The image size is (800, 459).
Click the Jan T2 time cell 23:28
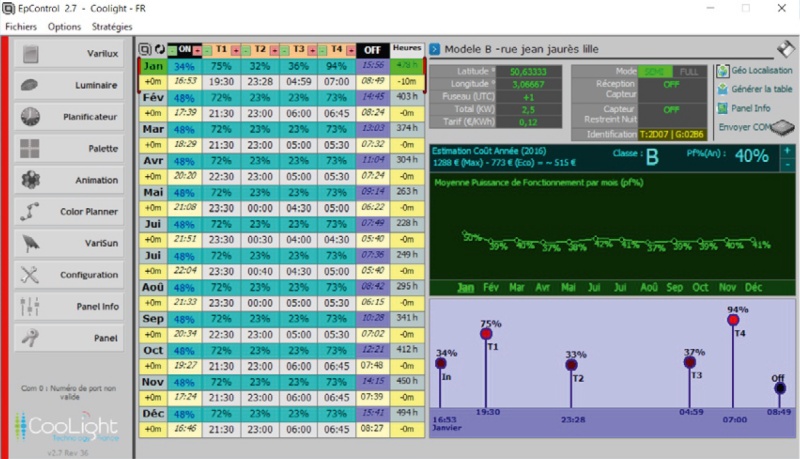(260, 82)
